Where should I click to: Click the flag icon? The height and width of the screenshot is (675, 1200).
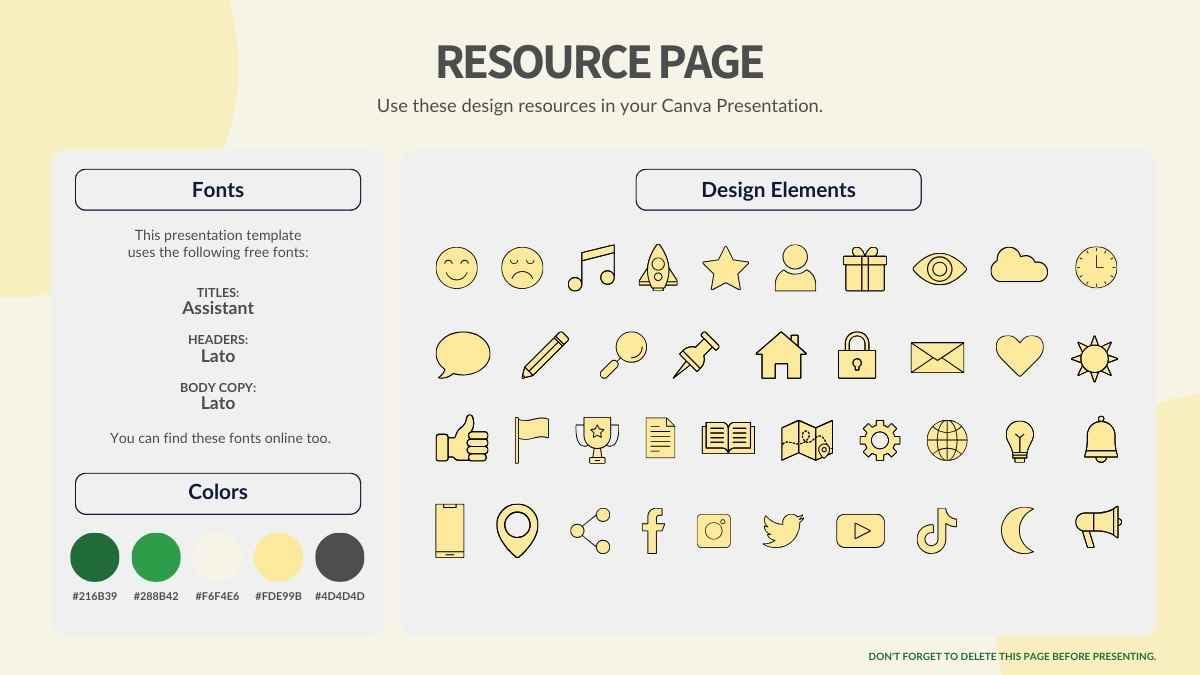click(x=531, y=440)
